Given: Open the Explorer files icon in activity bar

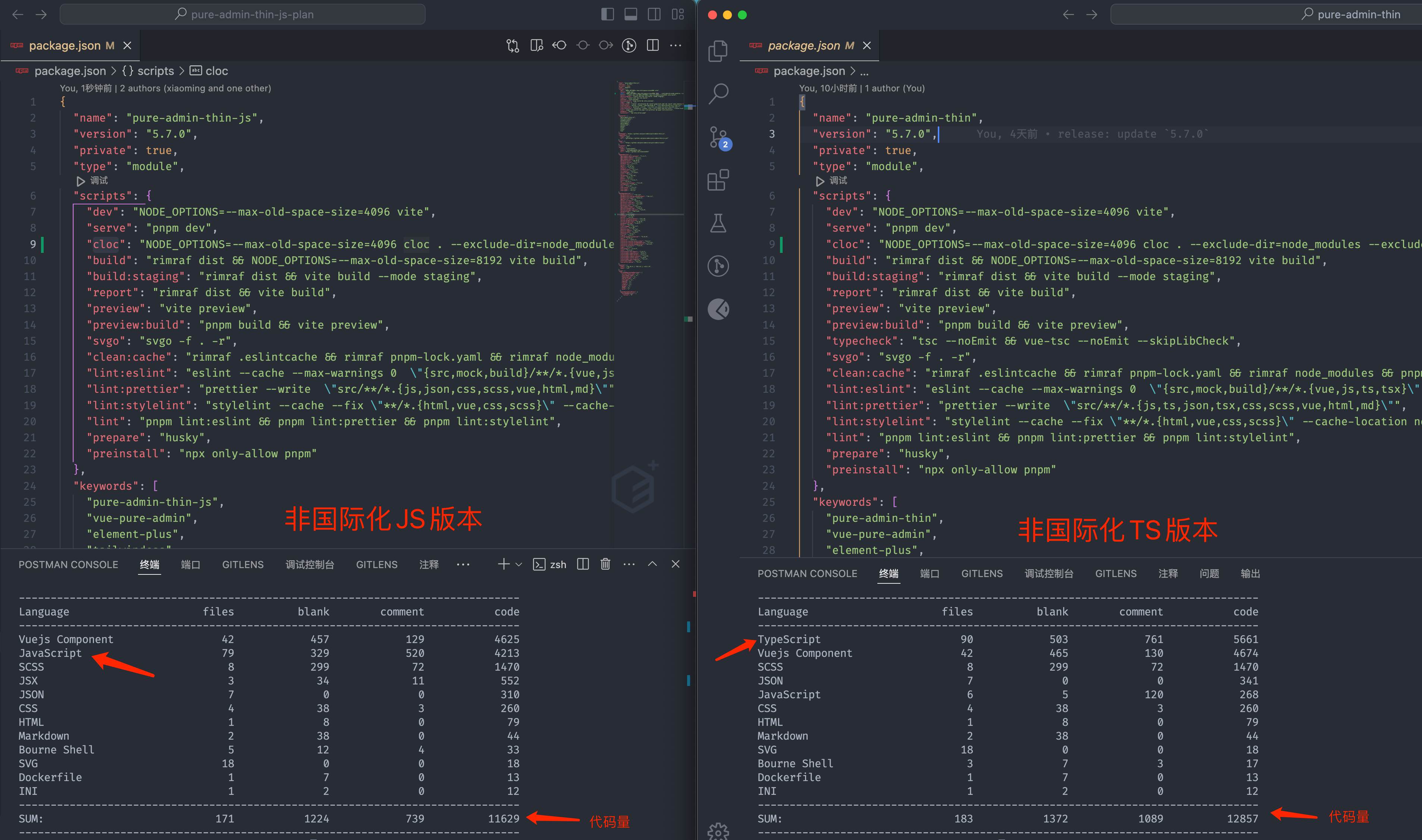Looking at the screenshot, I should (x=718, y=51).
